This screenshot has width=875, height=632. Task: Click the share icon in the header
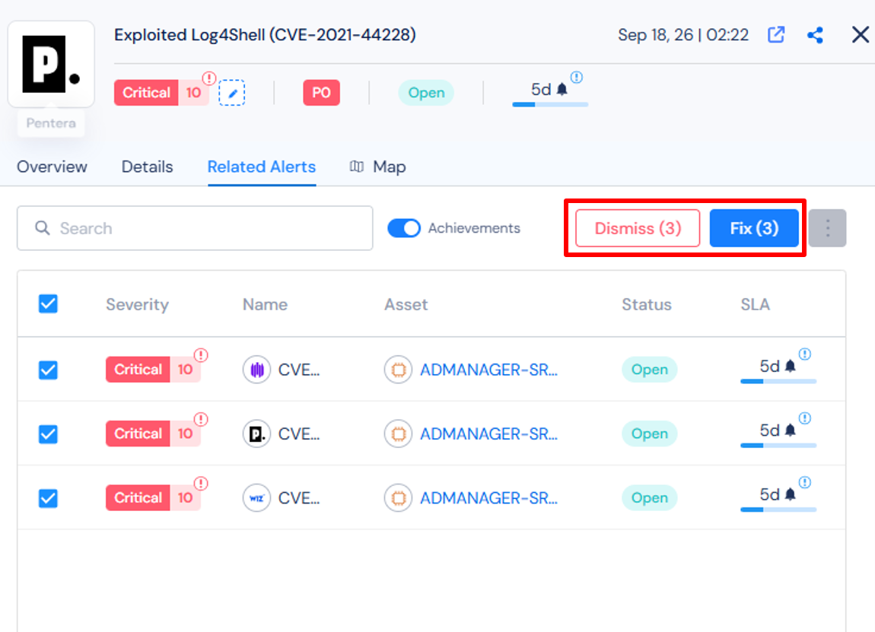point(815,35)
